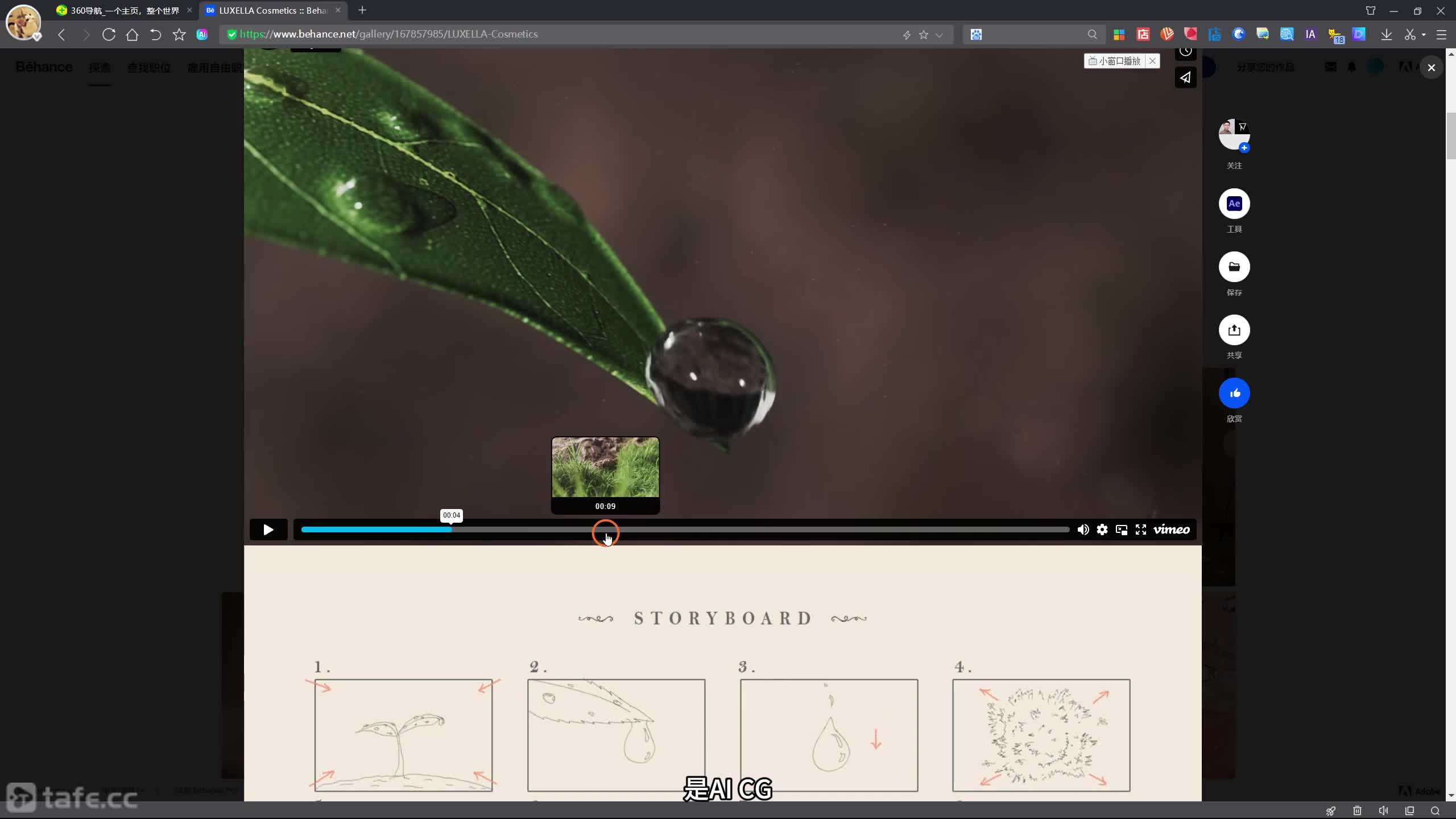Click storyboard sketch number 1
Image resolution: width=1456 pixels, height=819 pixels.
(x=403, y=735)
